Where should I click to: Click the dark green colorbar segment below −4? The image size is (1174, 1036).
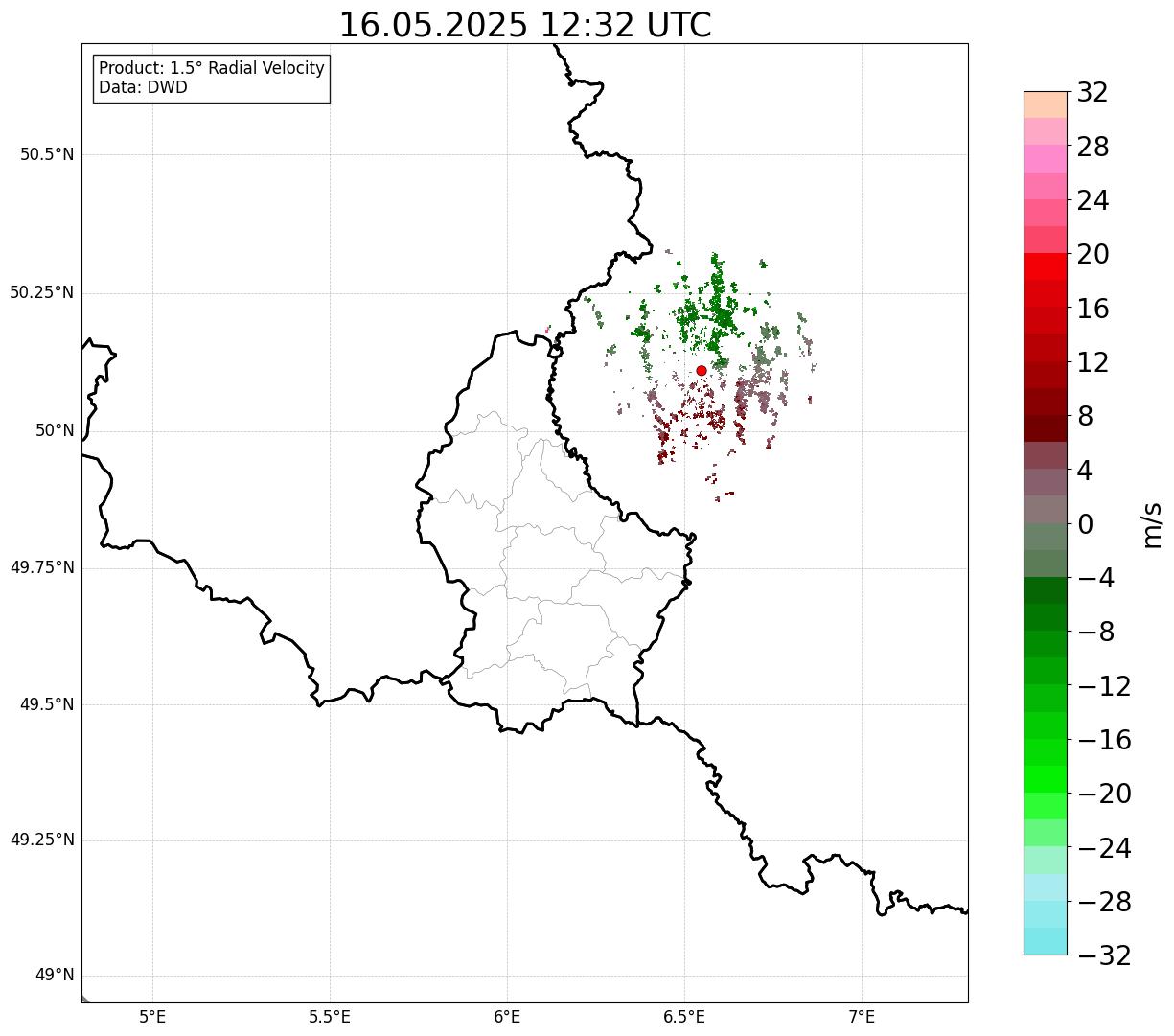1046,591
